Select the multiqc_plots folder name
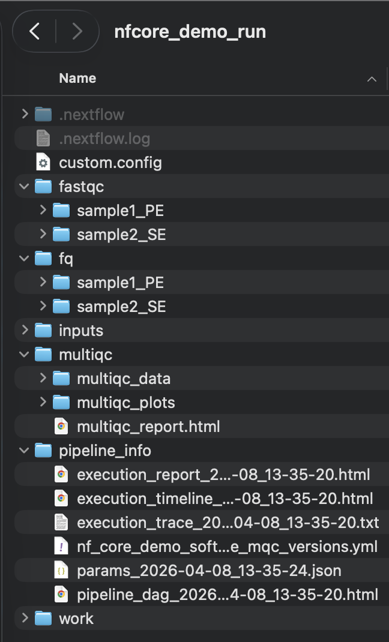The height and width of the screenshot is (642, 389). (126, 403)
